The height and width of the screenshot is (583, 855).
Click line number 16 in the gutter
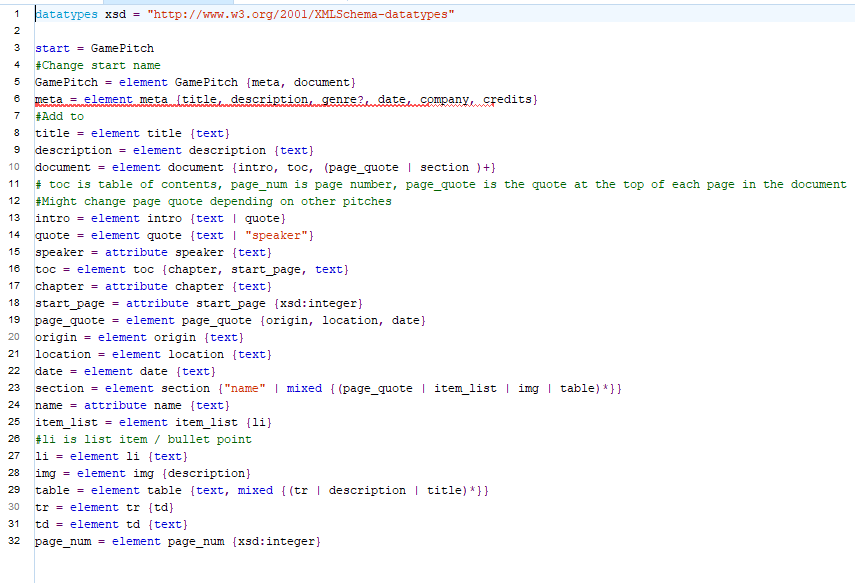pyautogui.click(x=16, y=269)
